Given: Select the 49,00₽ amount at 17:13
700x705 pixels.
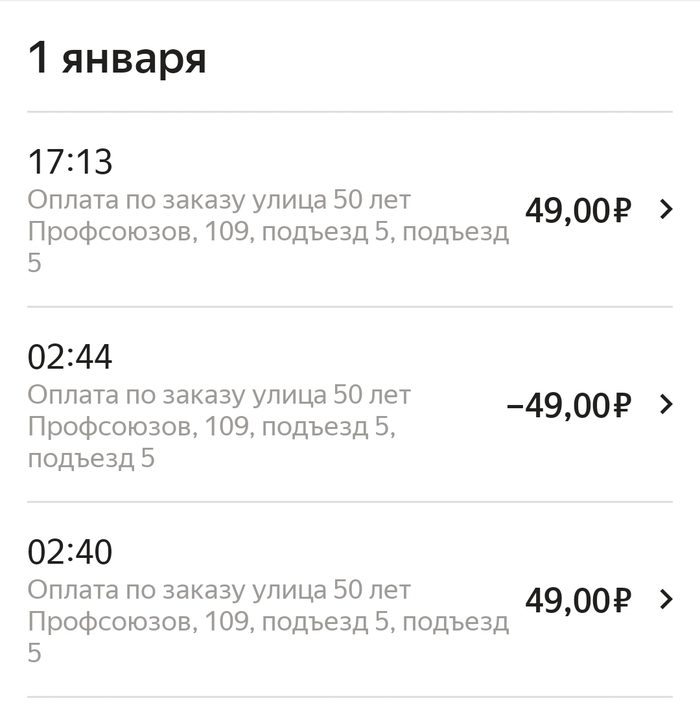Looking at the screenshot, I should [577, 211].
